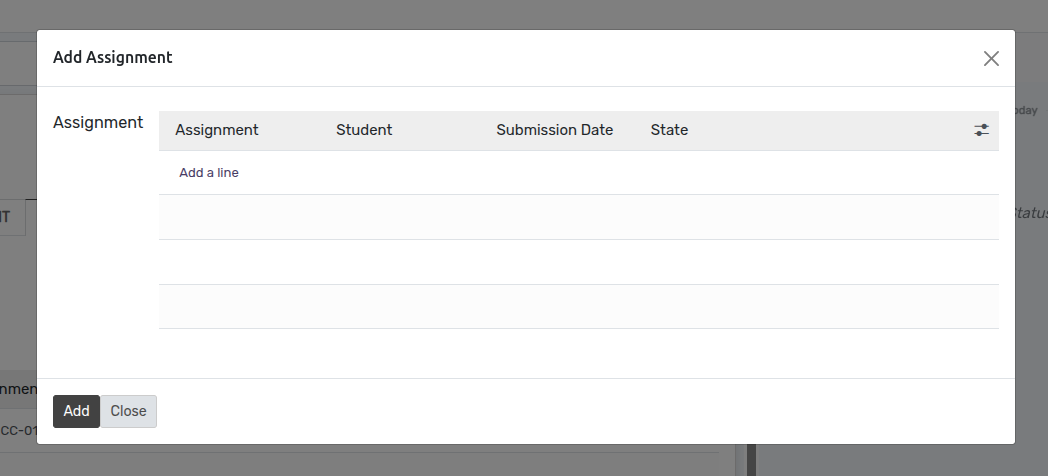Click the Add a line link
The image size is (1048, 476).
point(209,172)
